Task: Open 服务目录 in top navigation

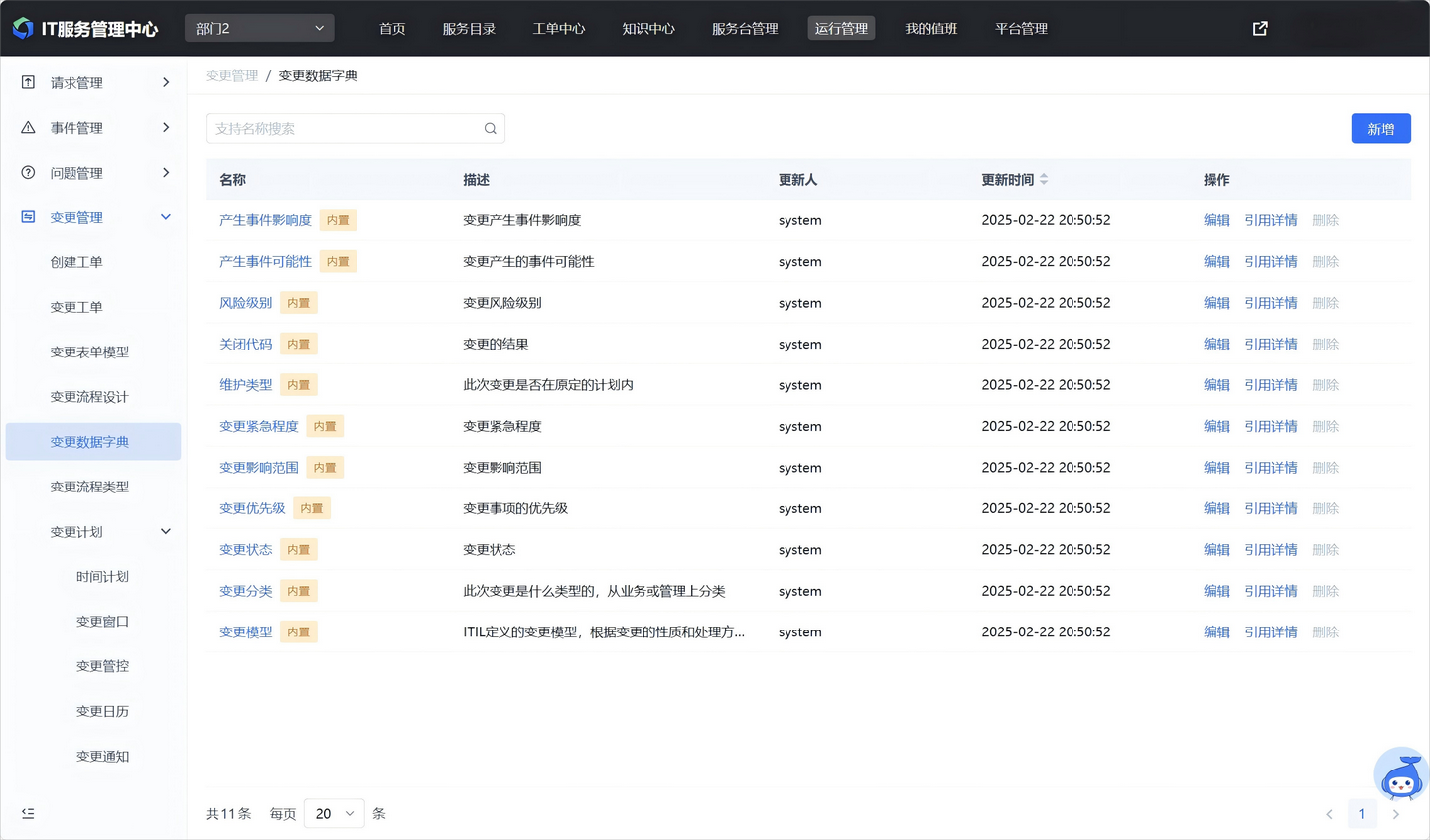Action: click(469, 29)
